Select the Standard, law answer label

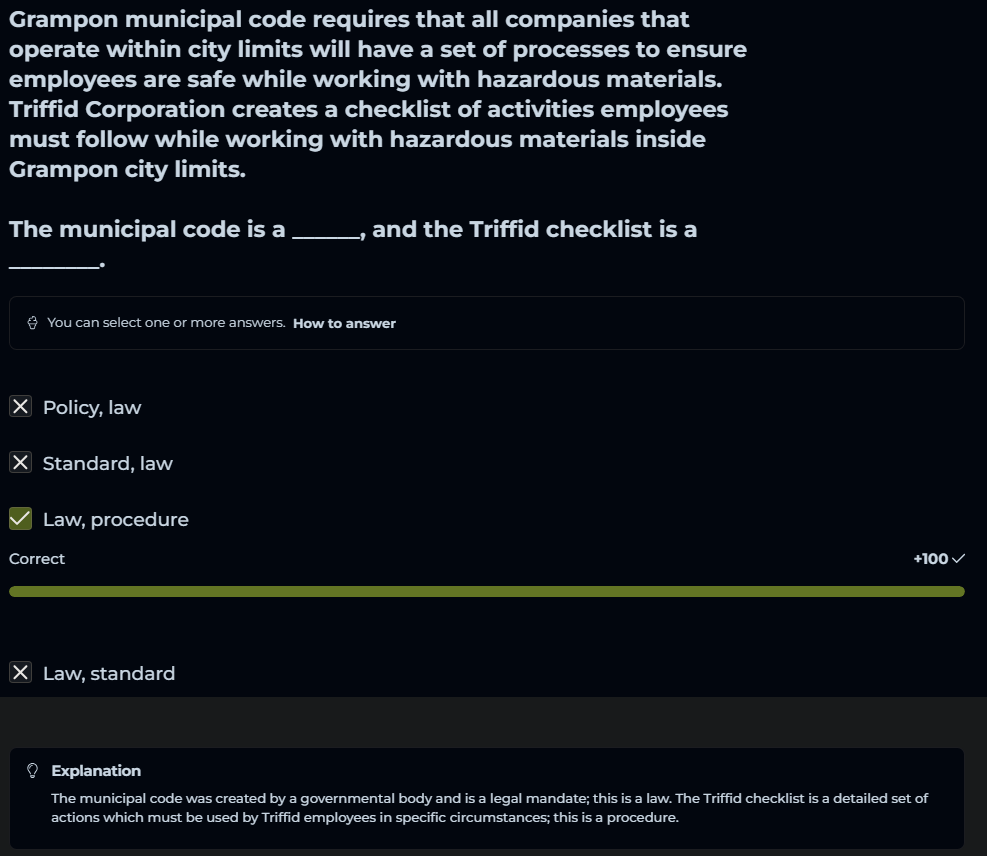107,463
